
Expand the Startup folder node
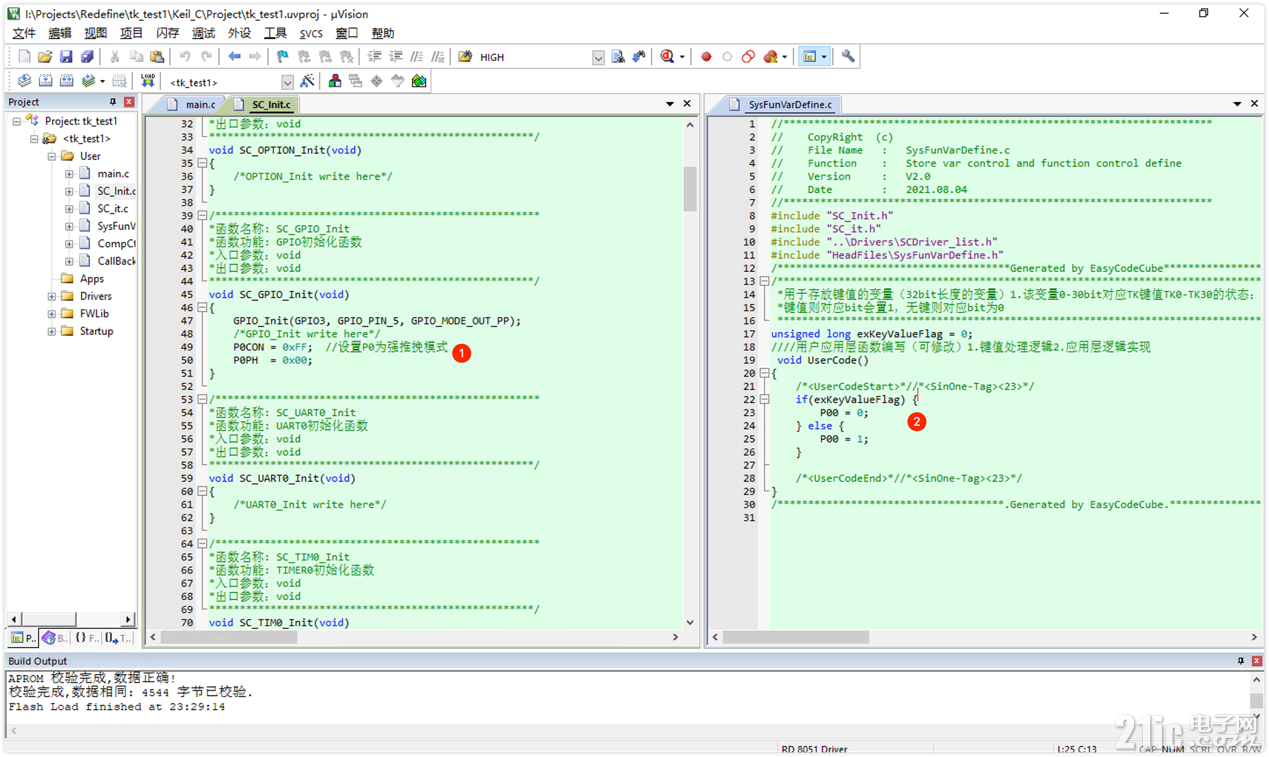(52, 331)
